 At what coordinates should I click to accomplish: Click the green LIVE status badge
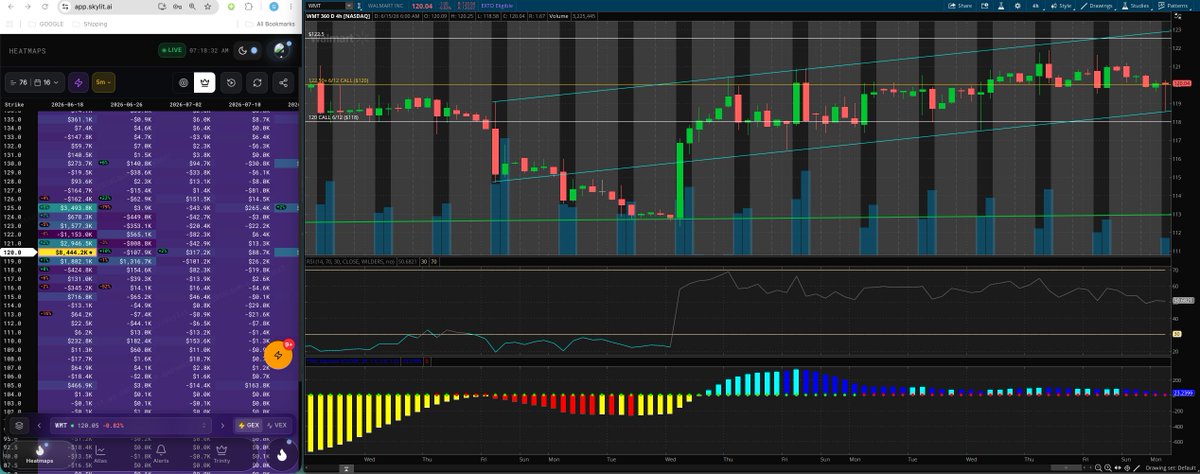click(x=172, y=50)
